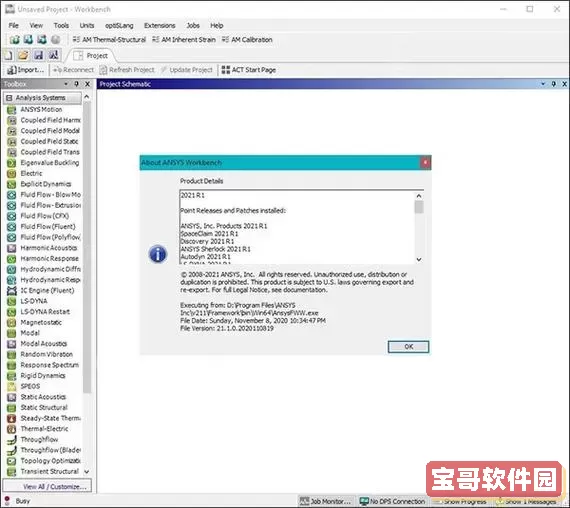
Task: Click the toolbox scroll up arrow
Action: [87, 97]
